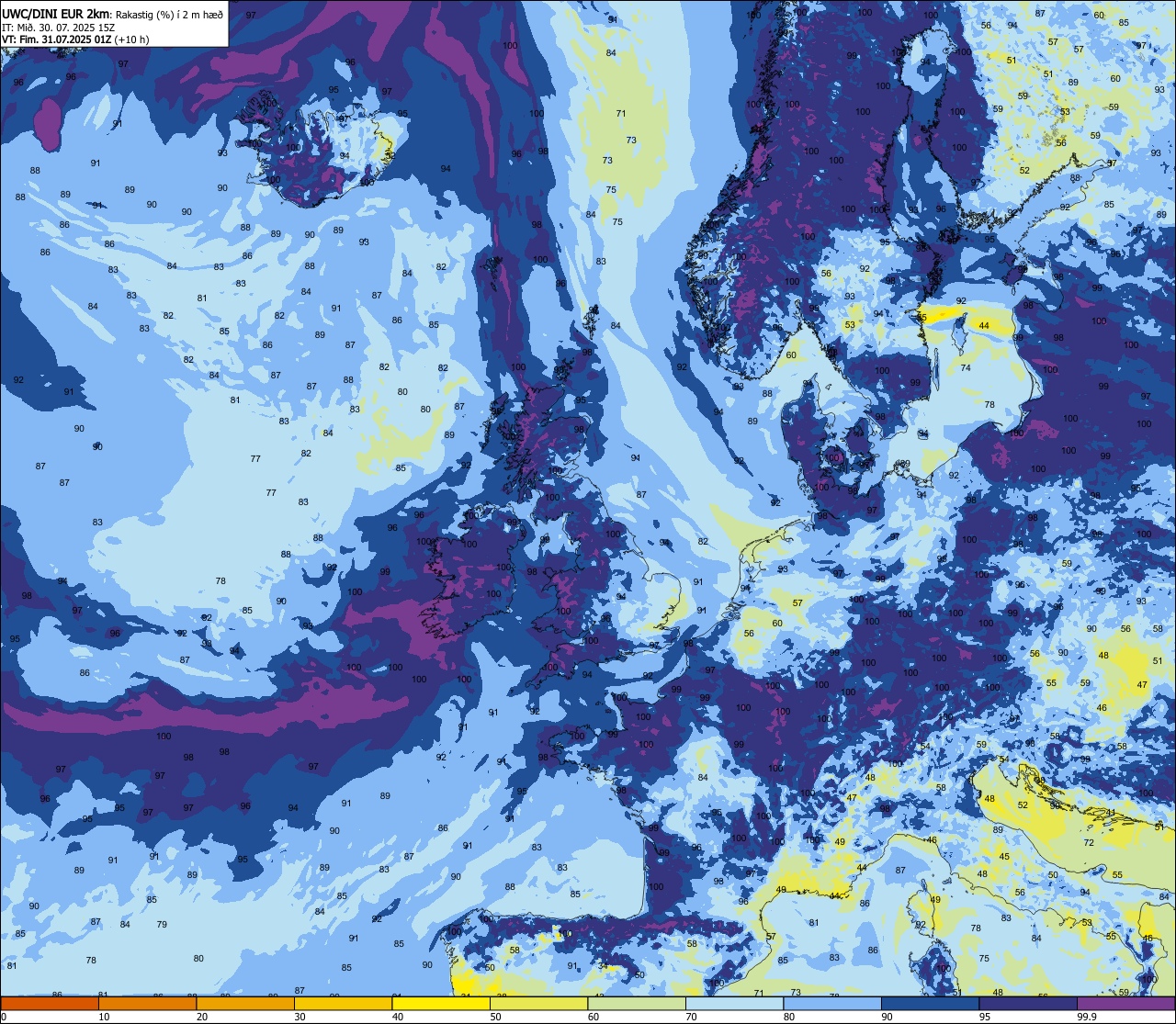Click the purple above-99.9 legend swatch
This screenshot has width=1176, height=1024.
coord(1125,1003)
